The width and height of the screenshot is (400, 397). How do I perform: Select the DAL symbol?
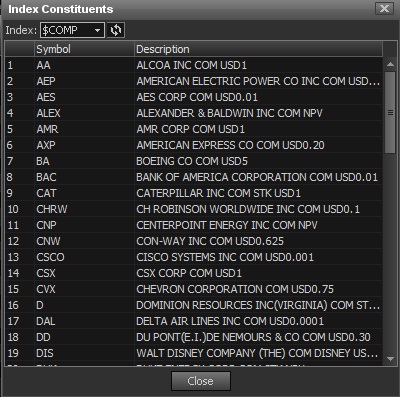pos(46,321)
